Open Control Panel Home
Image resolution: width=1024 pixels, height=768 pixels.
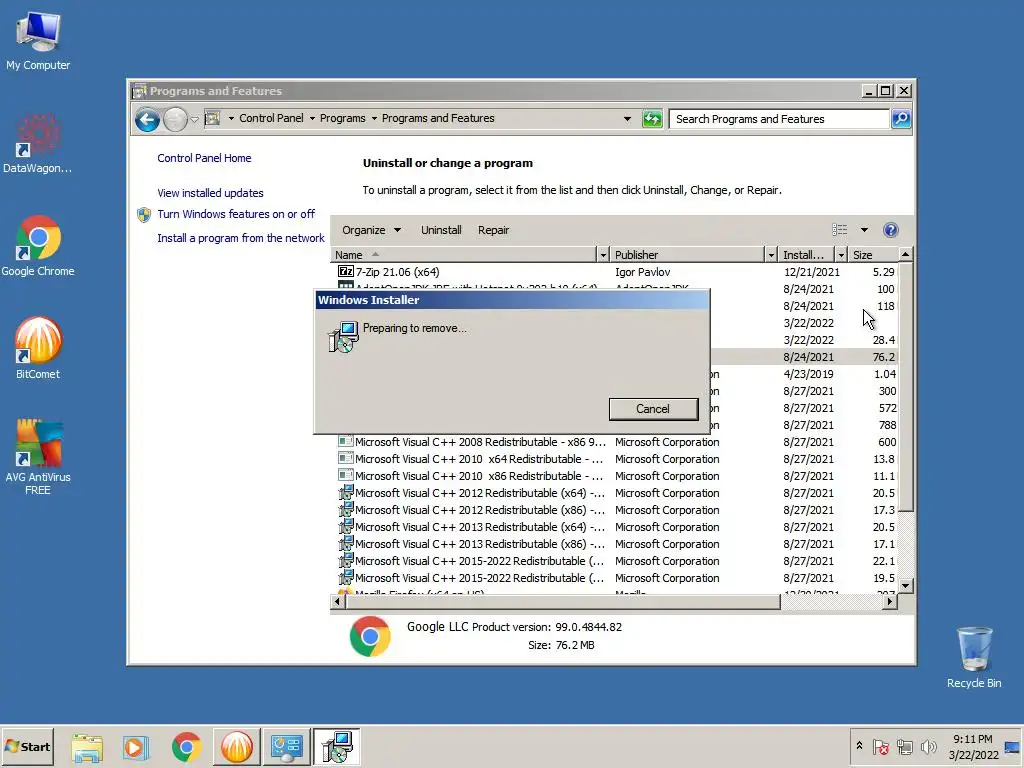tap(204, 158)
